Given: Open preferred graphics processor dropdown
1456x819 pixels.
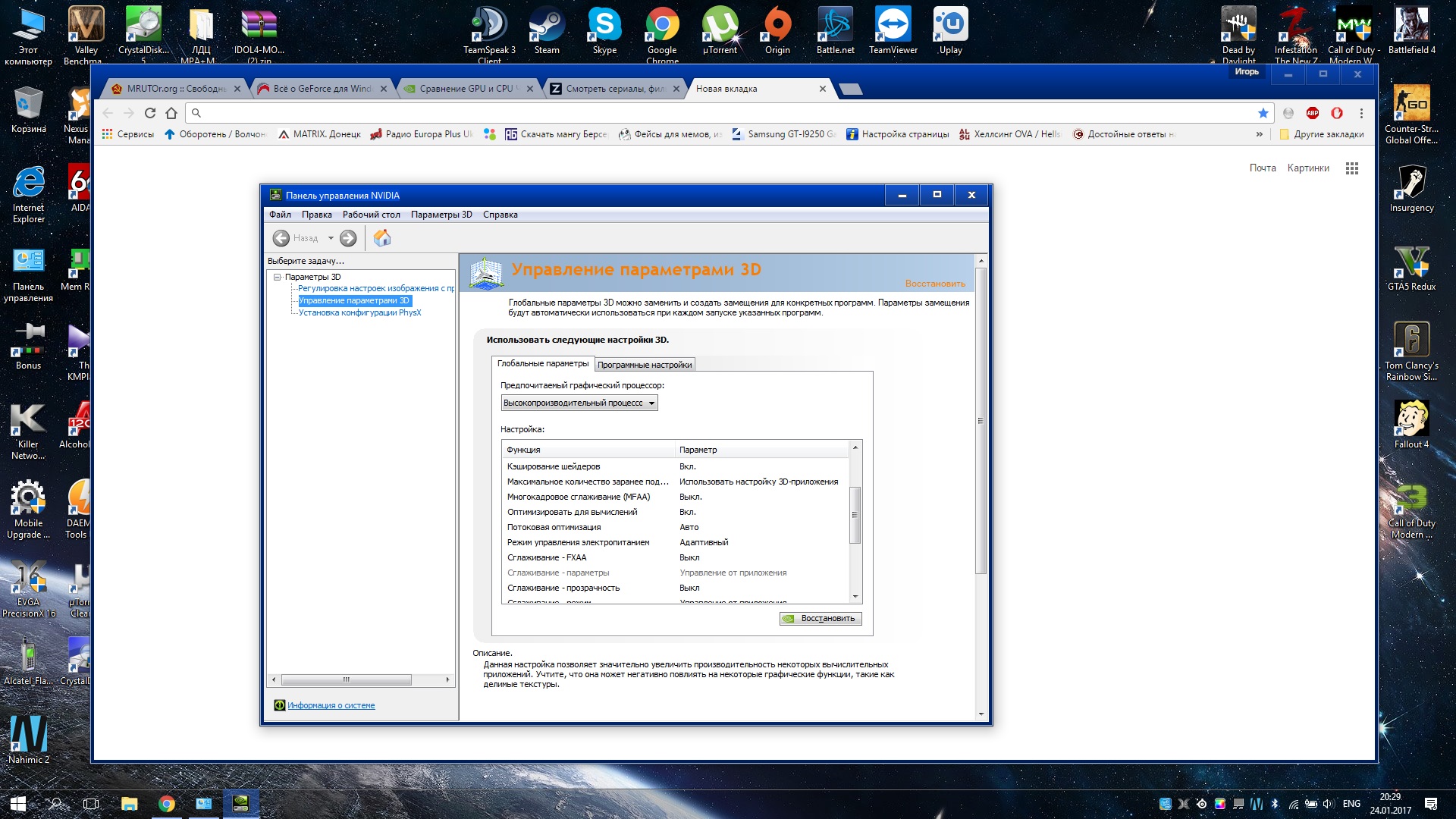Looking at the screenshot, I should tap(579, 403).
